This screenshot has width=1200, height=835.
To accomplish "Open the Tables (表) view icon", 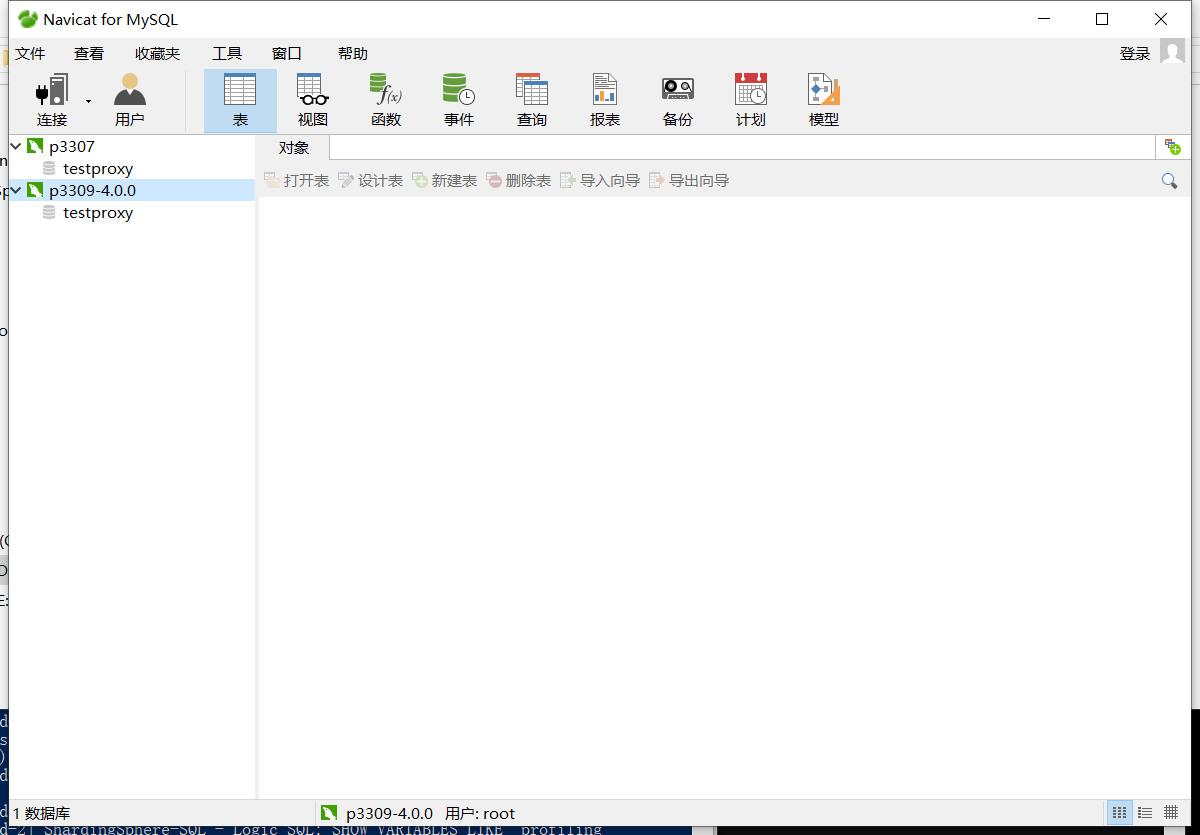I will (240, 98).
